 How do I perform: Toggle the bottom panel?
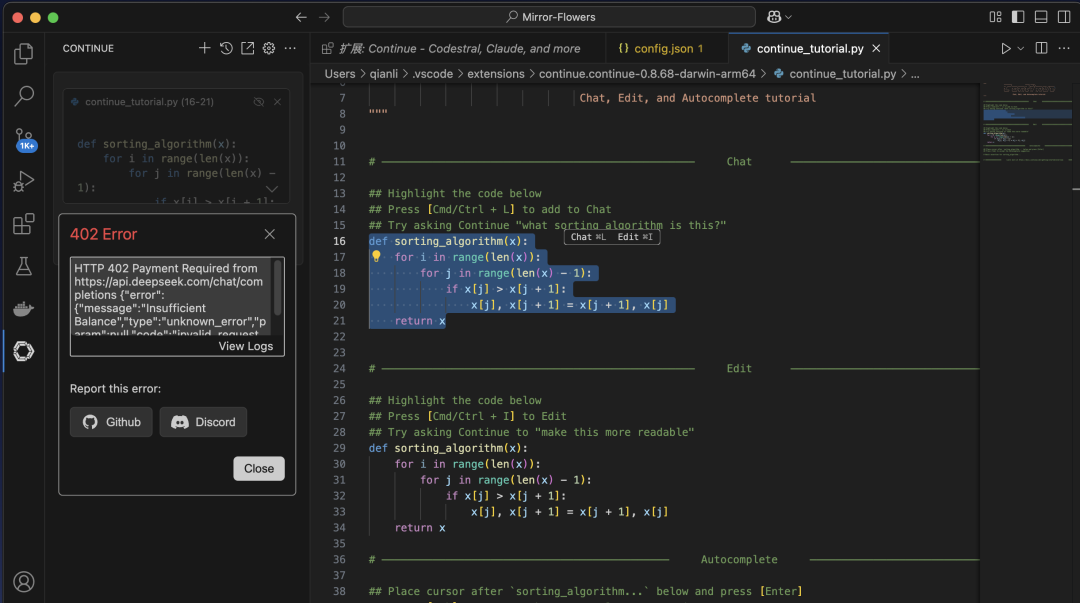(1041, 17)
